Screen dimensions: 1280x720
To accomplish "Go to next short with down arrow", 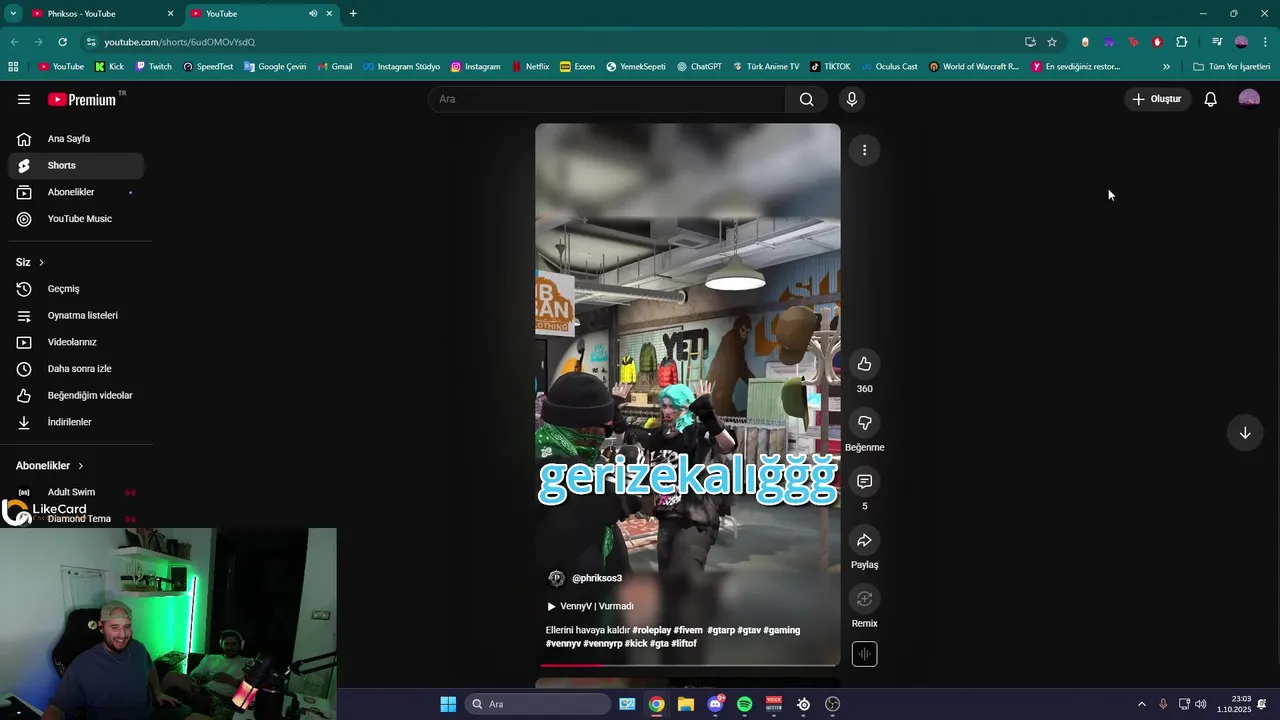I will (x=1245, y=433).
